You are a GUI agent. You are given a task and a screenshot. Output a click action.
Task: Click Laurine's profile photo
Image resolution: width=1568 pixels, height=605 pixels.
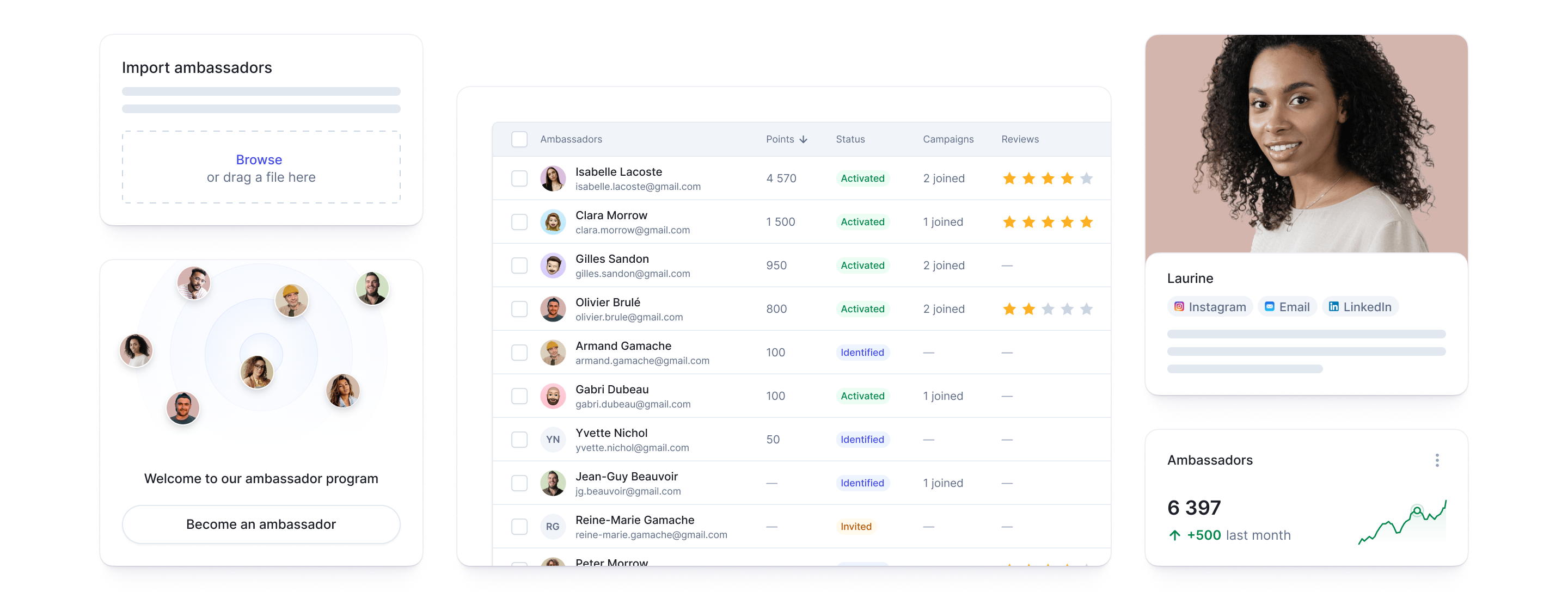pyautogui.click(x=1306, y=143)
